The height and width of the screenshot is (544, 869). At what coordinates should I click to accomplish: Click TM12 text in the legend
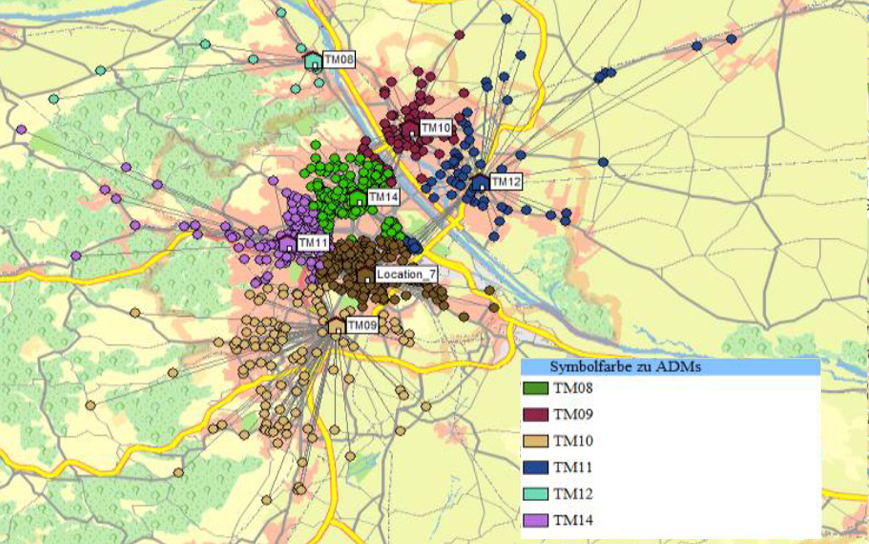point(573,494)
